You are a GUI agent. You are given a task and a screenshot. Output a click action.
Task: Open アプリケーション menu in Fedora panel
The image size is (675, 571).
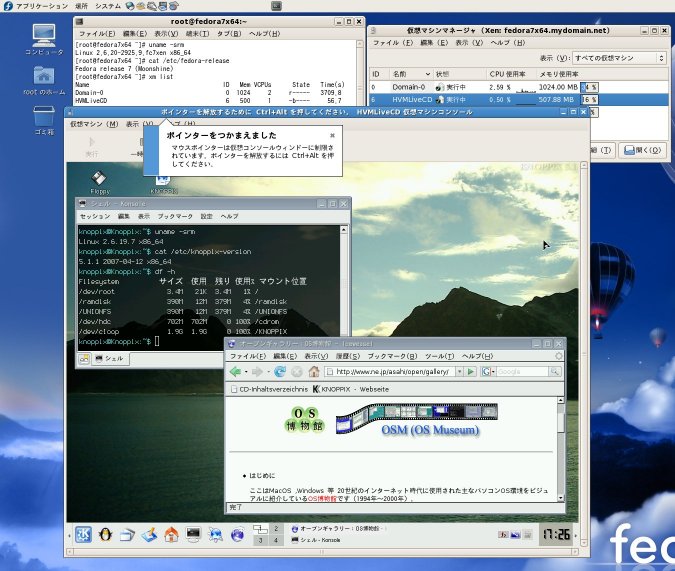(42, 6)
